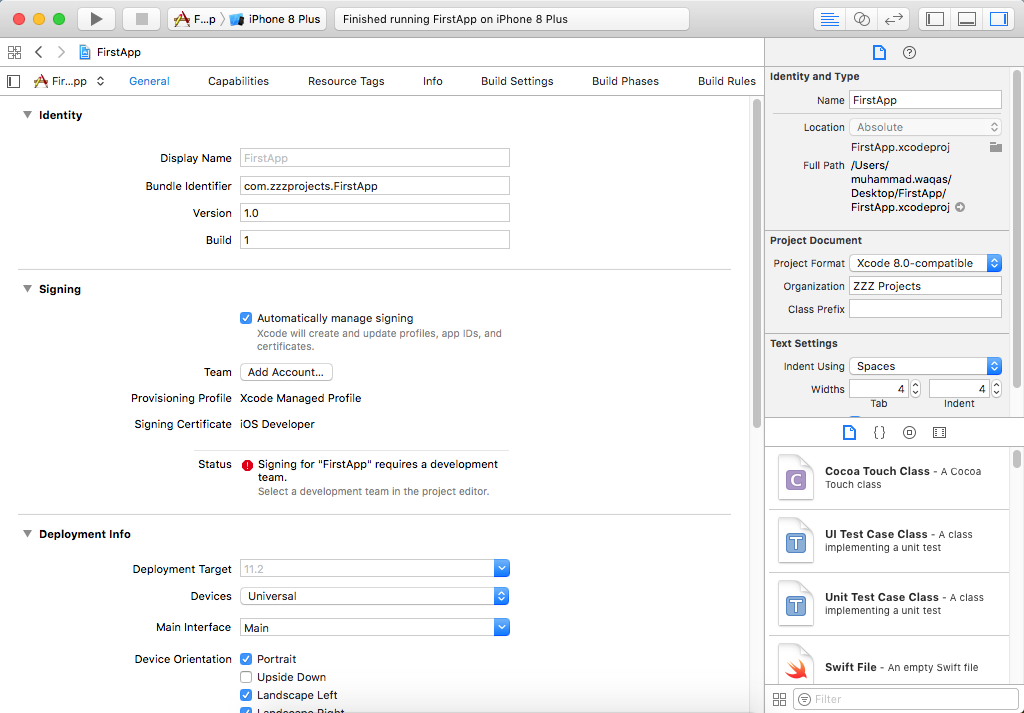
Task: Open the Build Phases tab
Action: pos(626,81)
